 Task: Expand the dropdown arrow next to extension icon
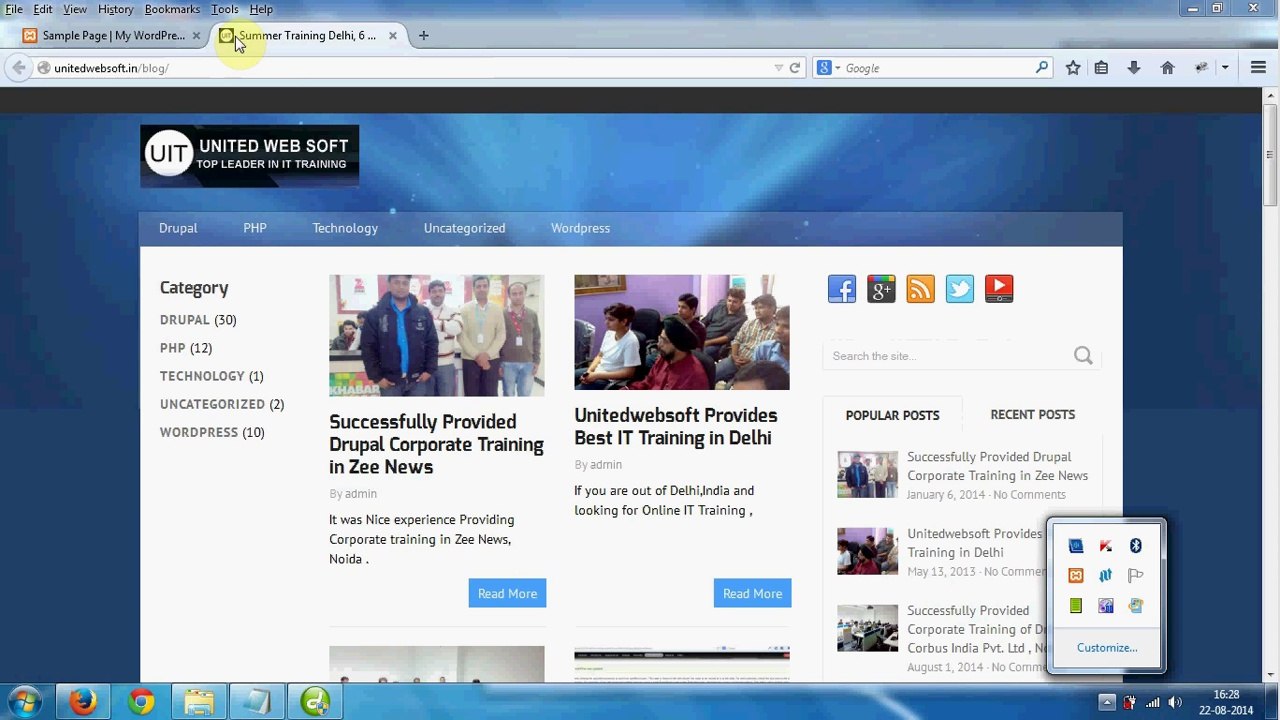click(x=1225, y=68)
